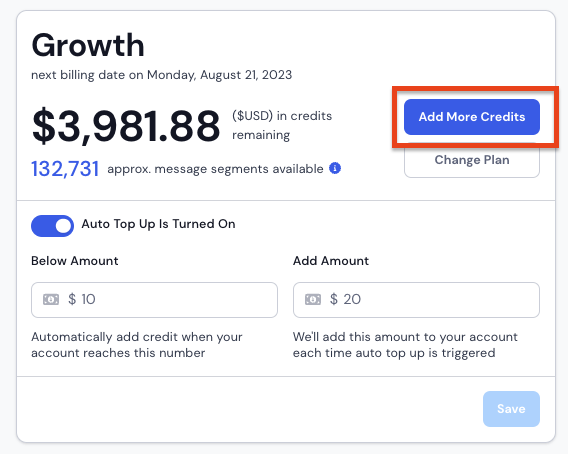568x454 pixels.
Task: Click the Below Amount field label
Action: pos(75,261)
